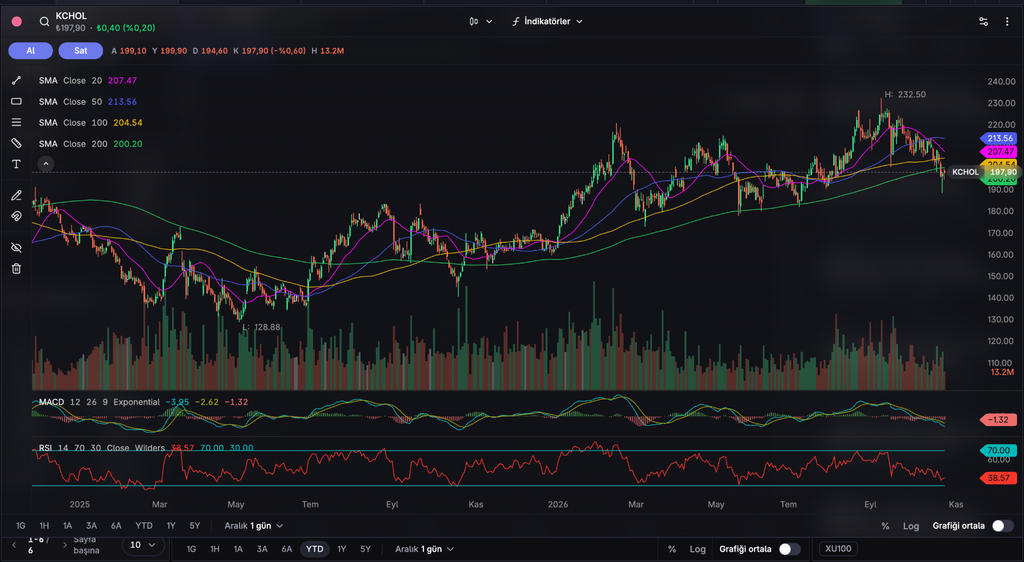
Task: Click the Sat sell button
Action: click(x=80, y=50)
